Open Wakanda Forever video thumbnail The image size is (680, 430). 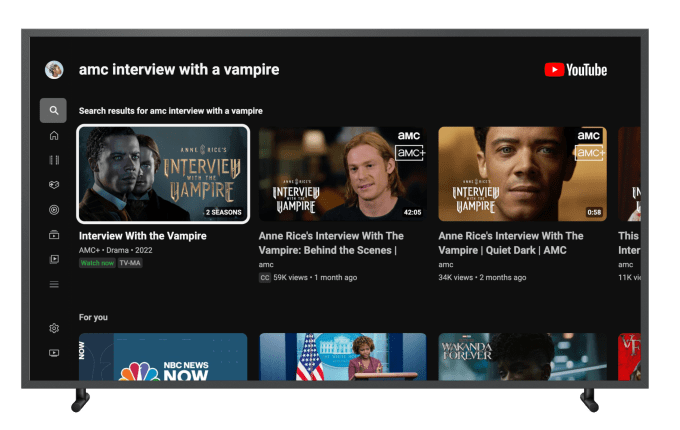522,357
